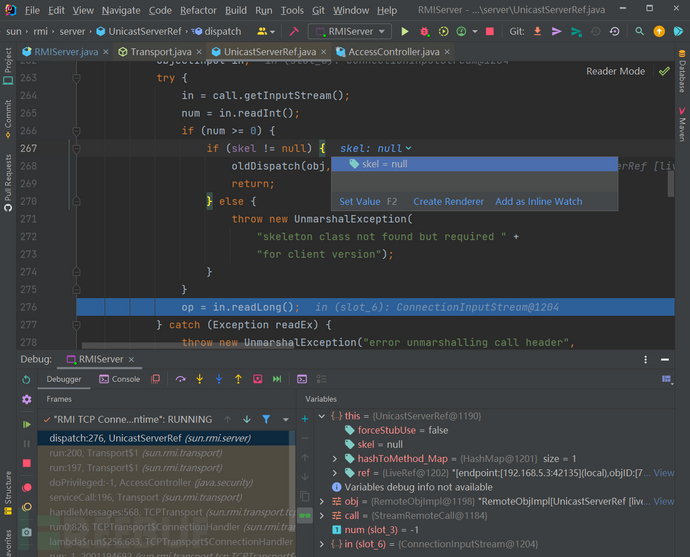Add new watch plus icon

point(305,418)
